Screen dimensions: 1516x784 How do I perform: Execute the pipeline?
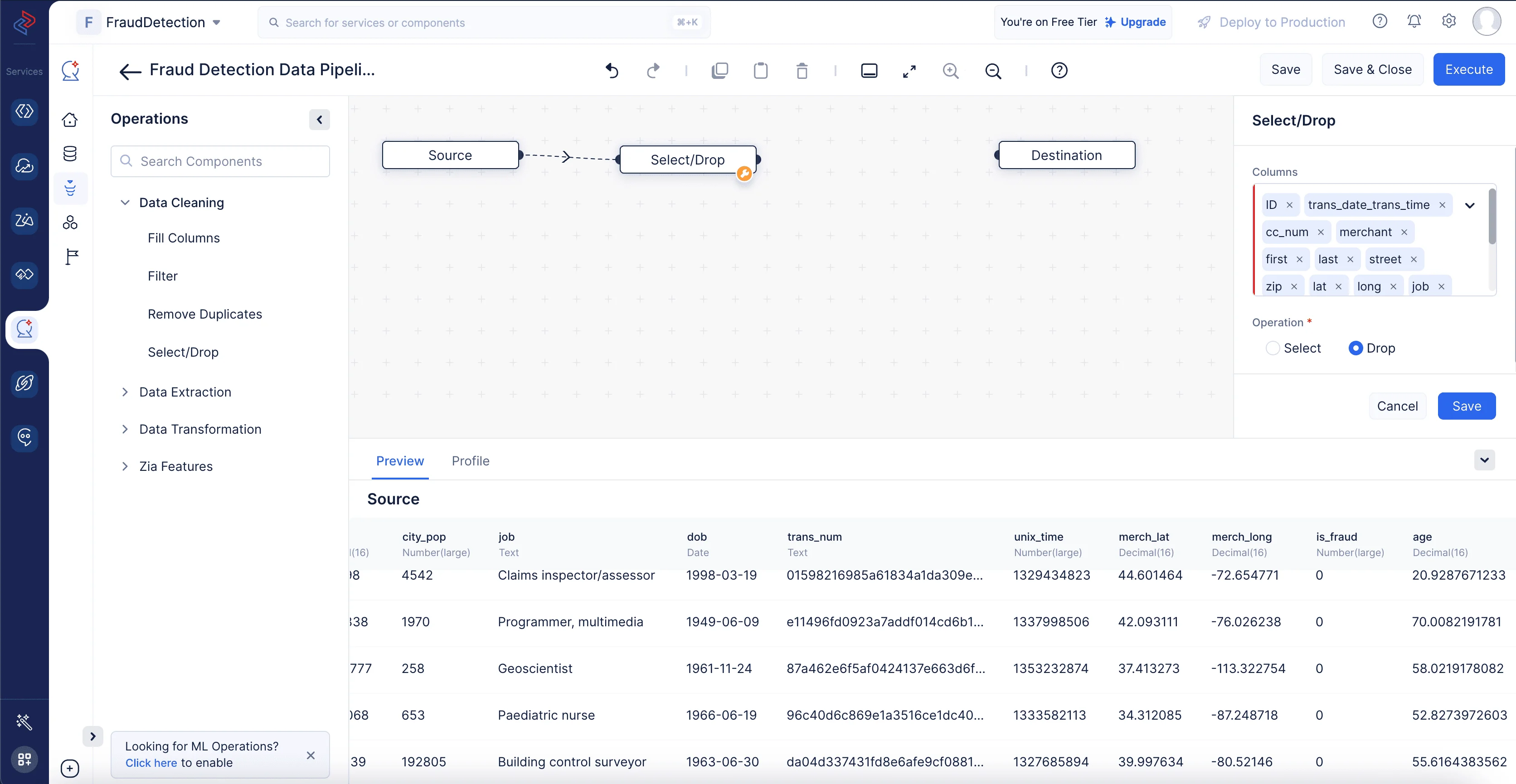tap(1469, 69)
